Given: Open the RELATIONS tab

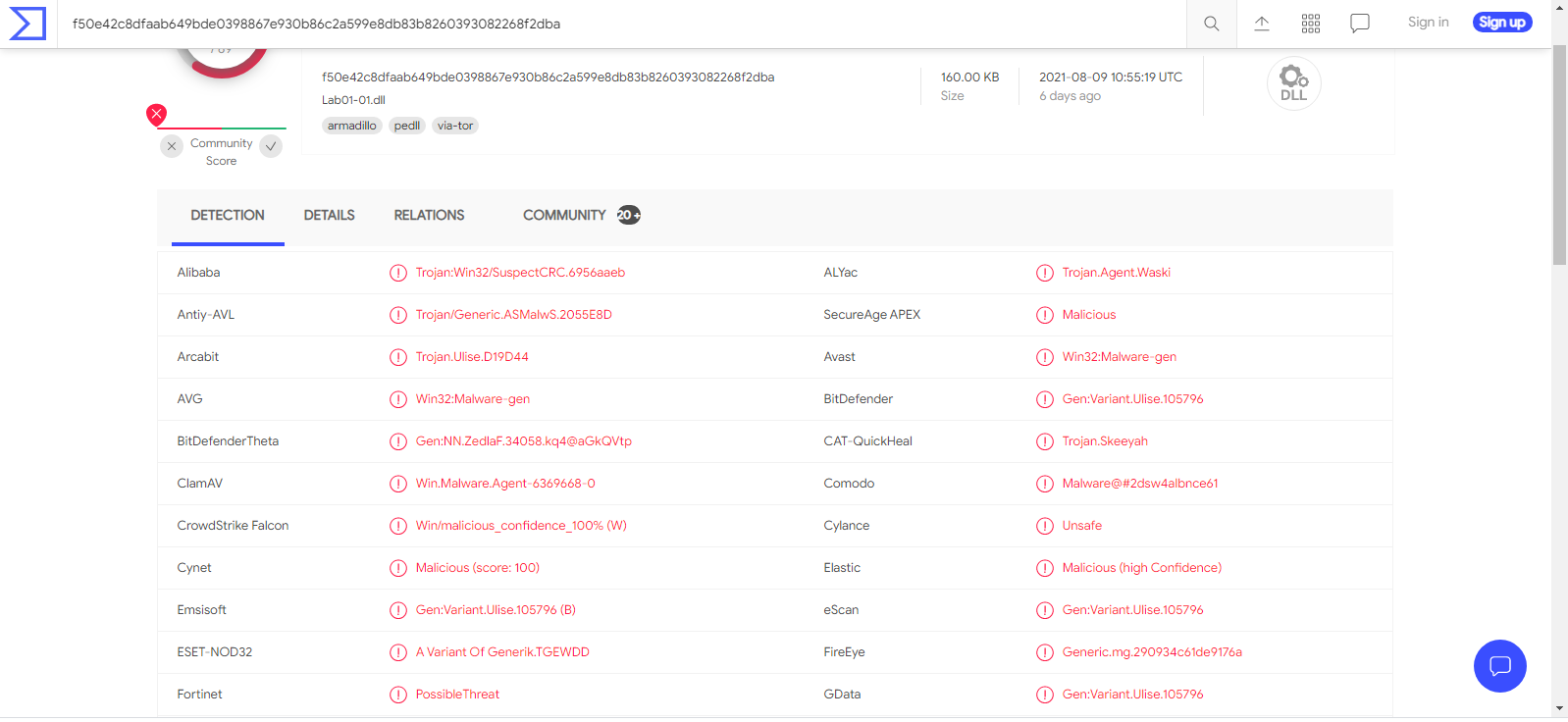Looking at the screenshot, I should click(429, 215).
